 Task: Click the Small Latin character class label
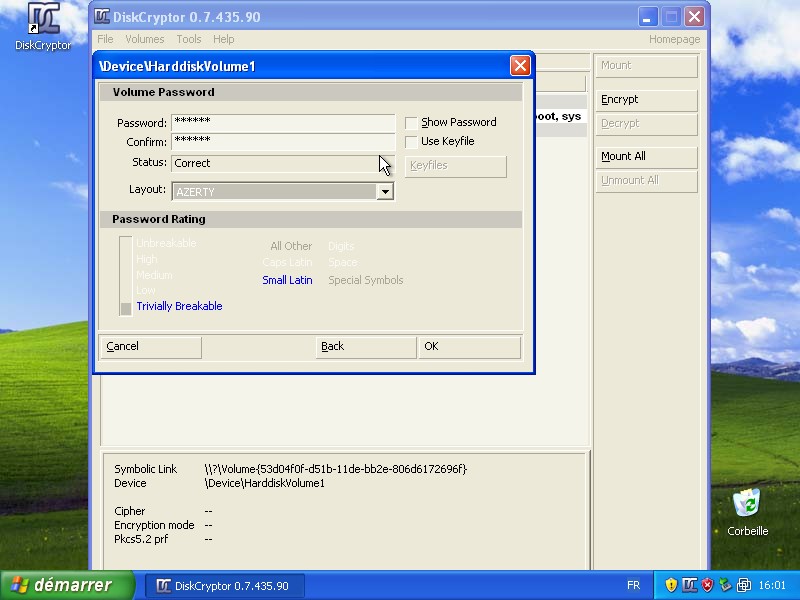287,280
